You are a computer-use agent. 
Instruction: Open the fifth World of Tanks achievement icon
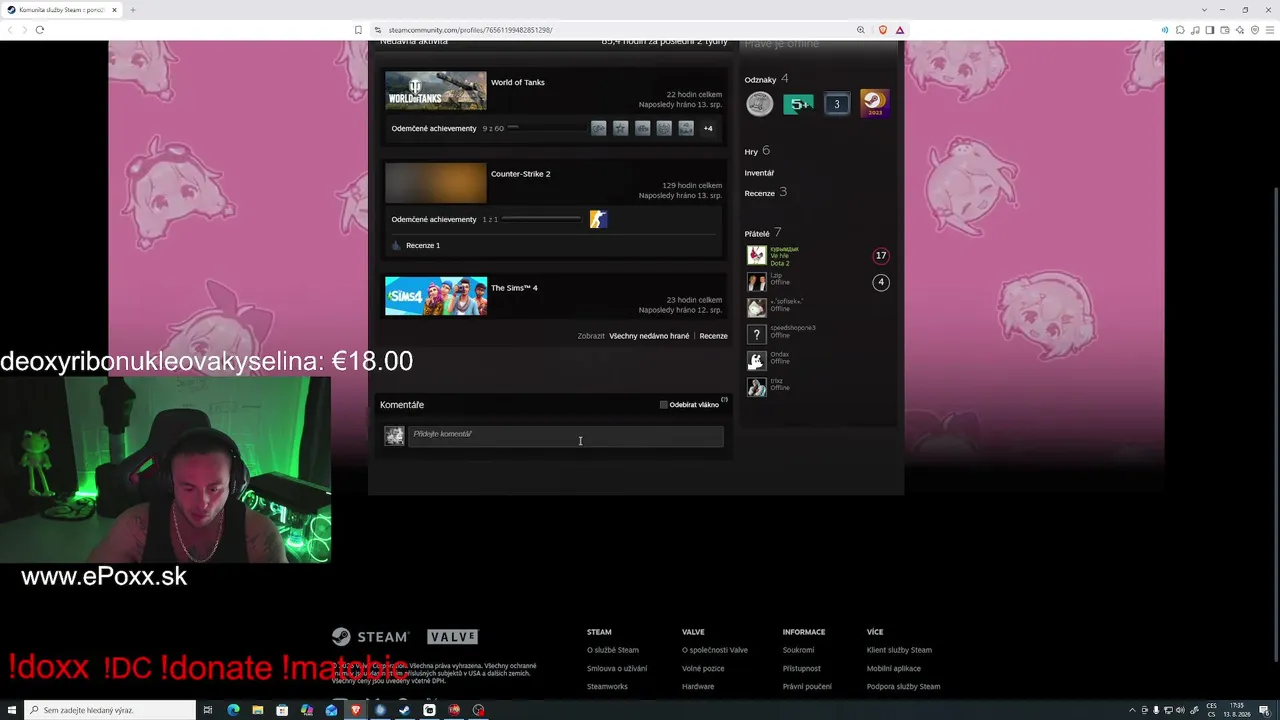[x=686, y=128]
